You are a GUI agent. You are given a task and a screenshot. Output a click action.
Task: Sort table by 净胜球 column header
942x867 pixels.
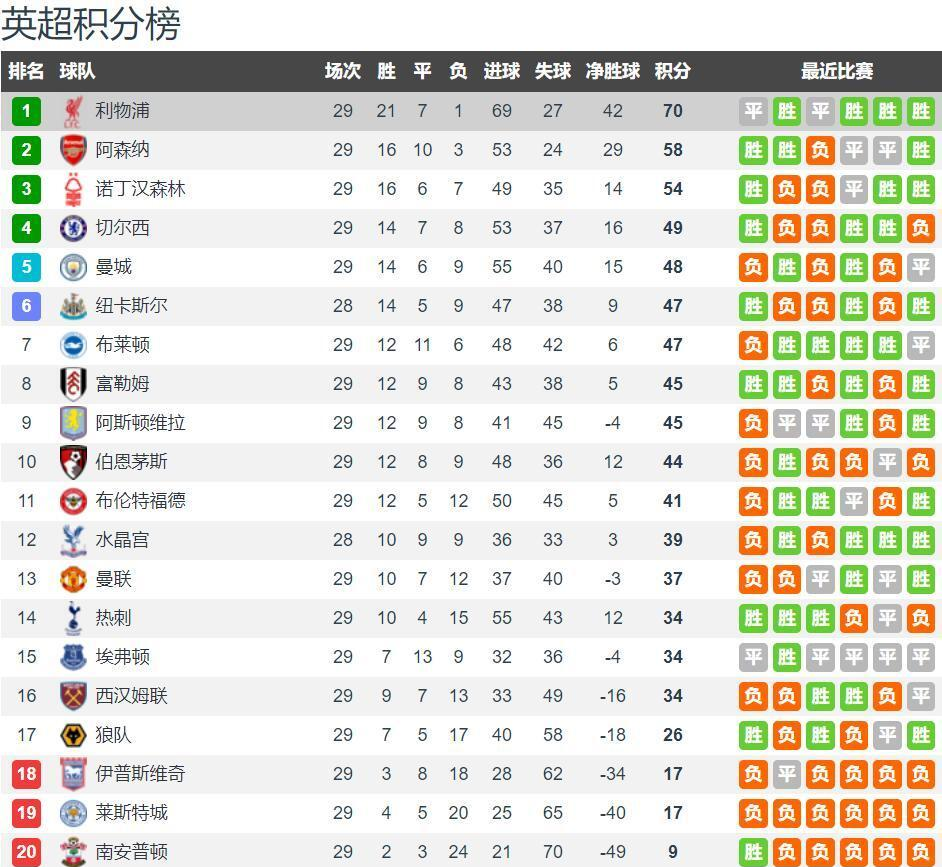point(613,71)
